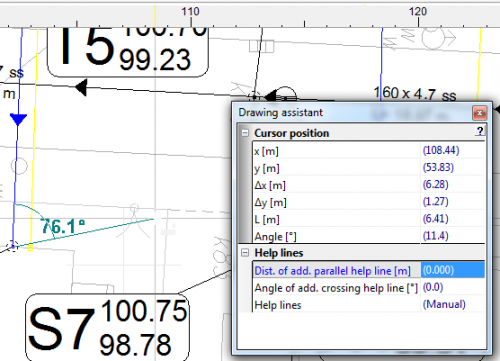Select 'Dist. of add. parallel help line [m]' row
This screenshot has width=500, height=361.
[x=369, y=270]
